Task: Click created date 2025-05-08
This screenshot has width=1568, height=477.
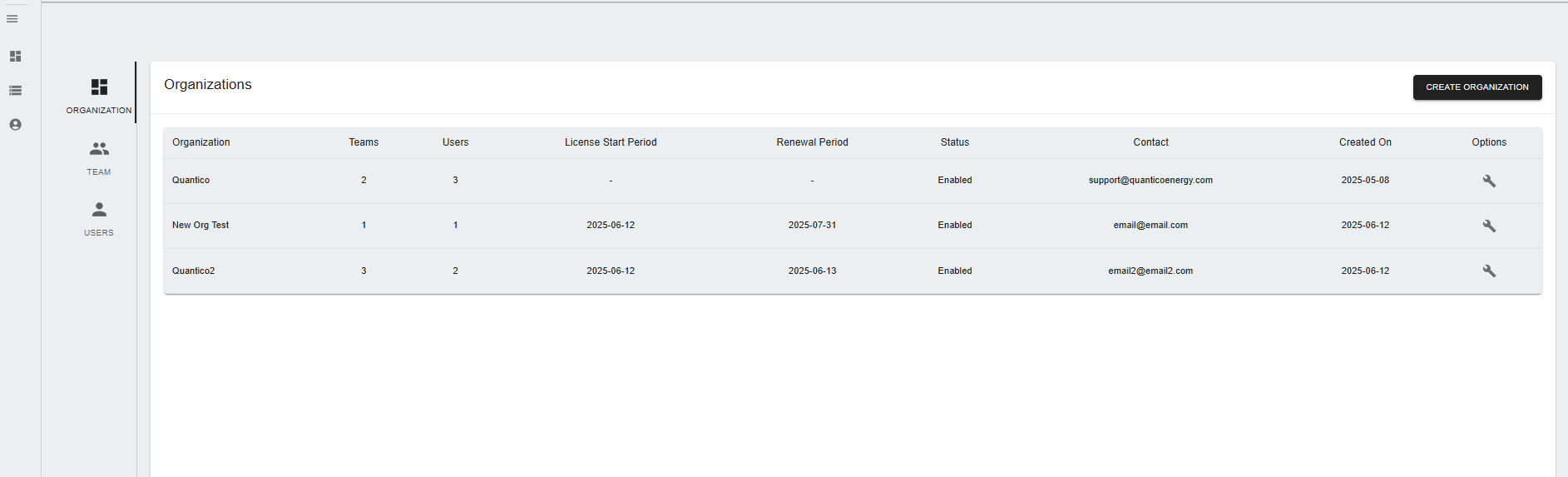Action: 1365,180
